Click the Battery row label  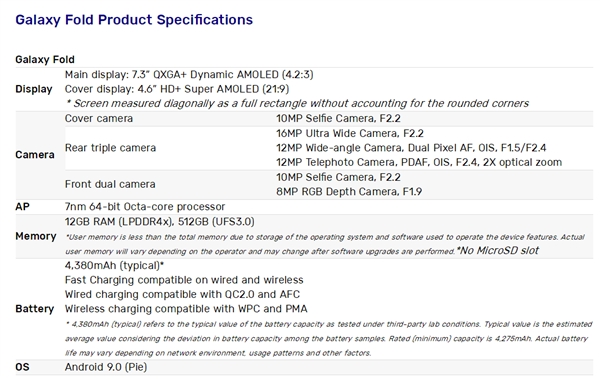point(34,309)
